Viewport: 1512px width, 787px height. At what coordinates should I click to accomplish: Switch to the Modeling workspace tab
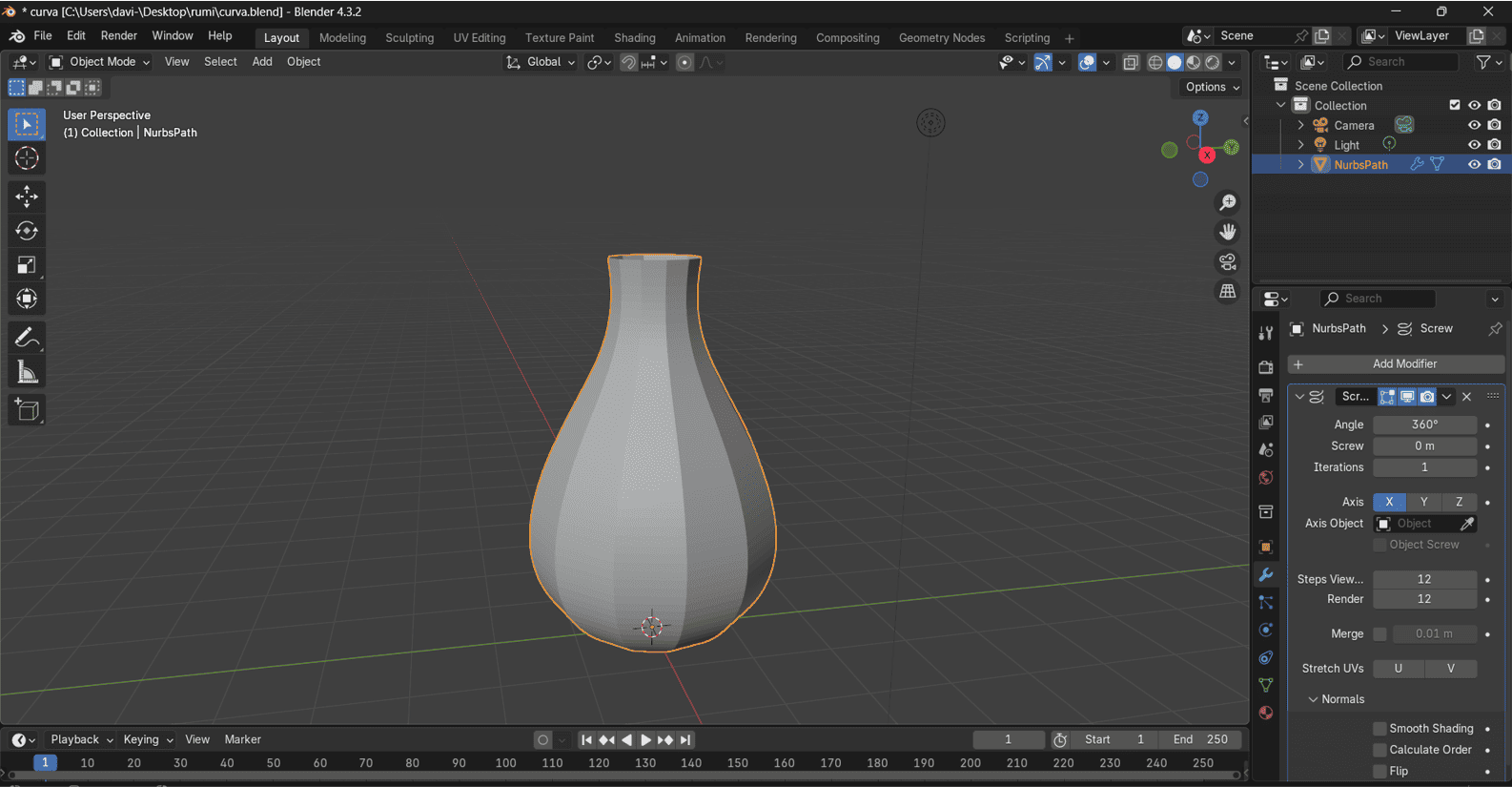coord(342,38)
